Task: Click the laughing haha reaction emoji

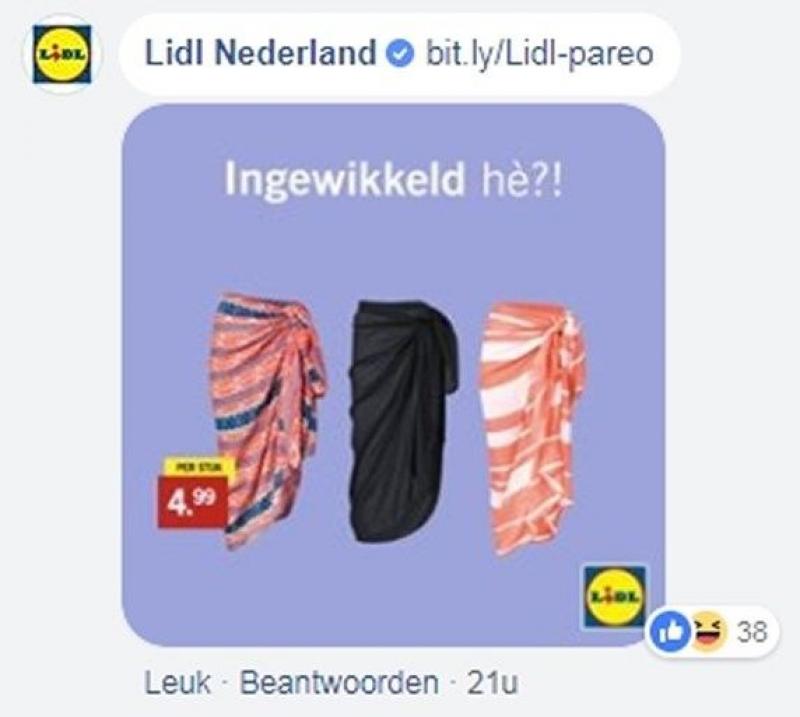Action: (x=709, y=633)
